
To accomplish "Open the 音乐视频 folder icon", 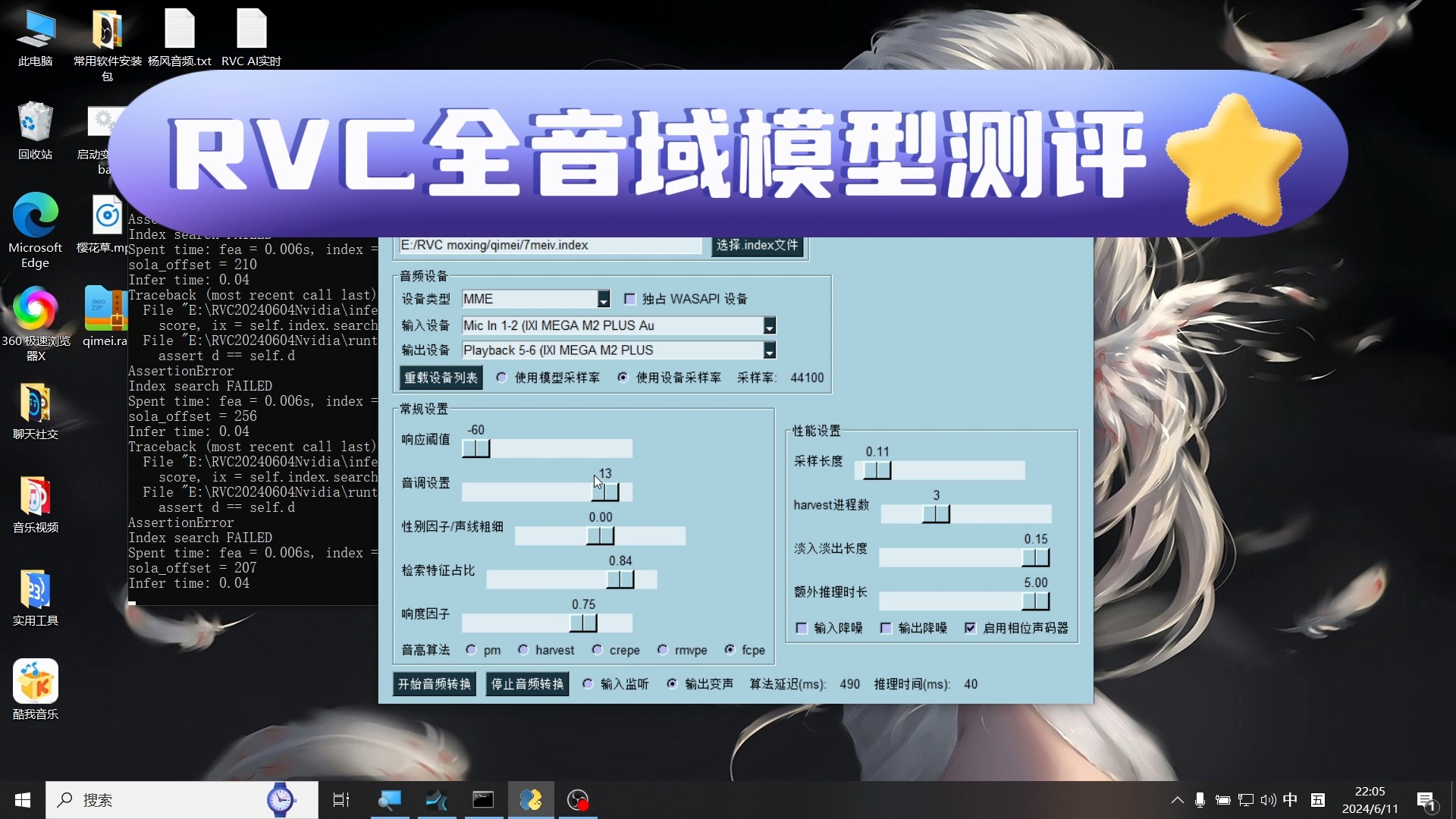I will click(36, 504).
